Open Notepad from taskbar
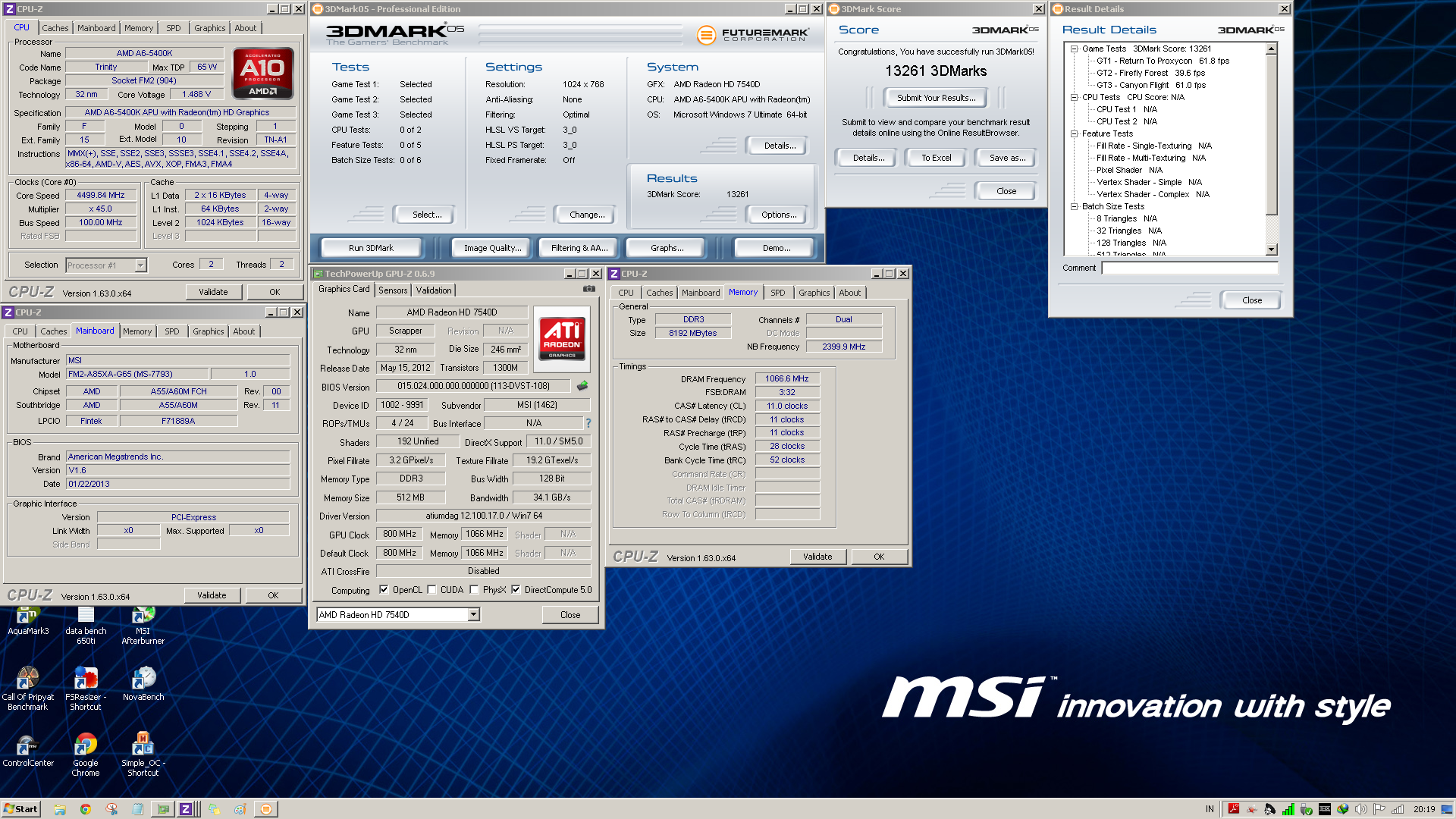 pyautogui.click(x=137, y=809)
